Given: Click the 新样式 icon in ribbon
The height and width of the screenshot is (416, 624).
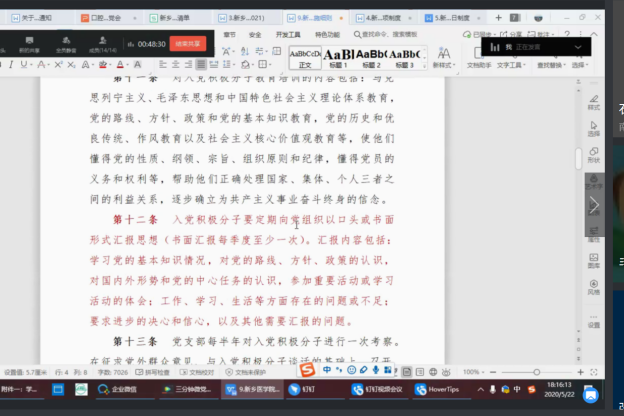Looking at the screenshot, I should coord(441,57).
